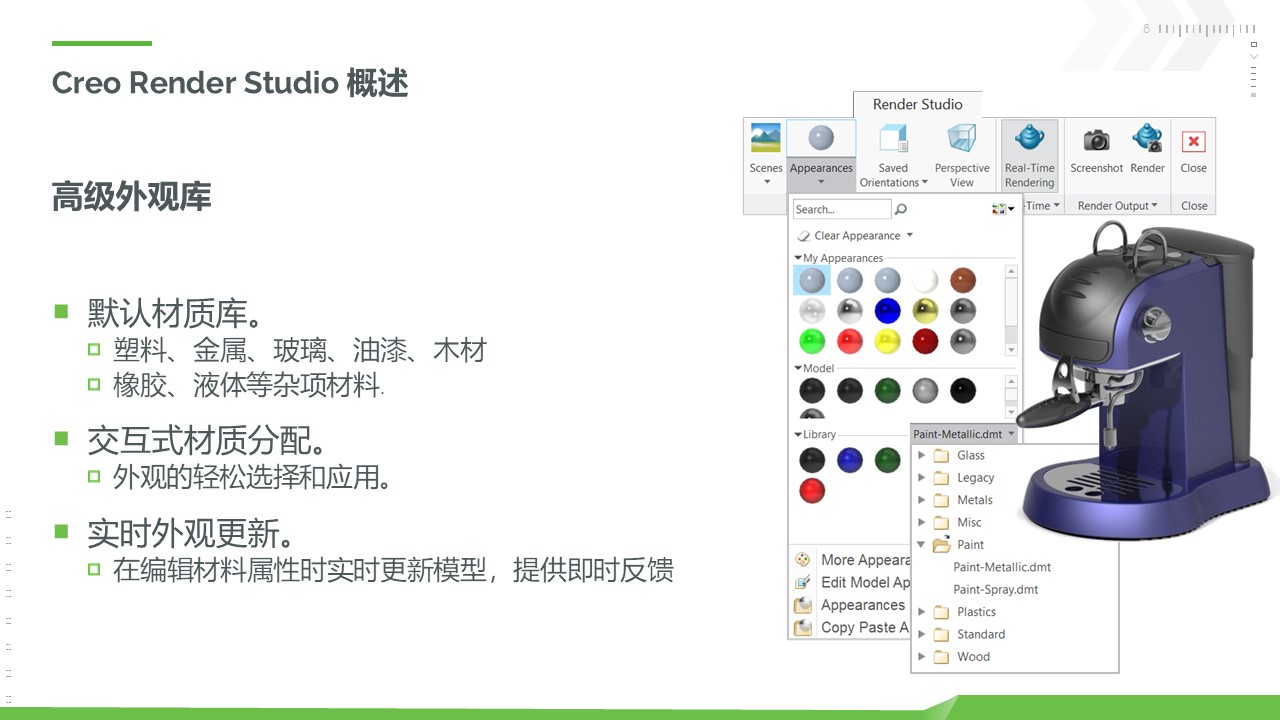This screenshot has width=1280, height=720.
Task: Click the Render teapot icon
Action: pyautogui.click(x=1147, y=138)
